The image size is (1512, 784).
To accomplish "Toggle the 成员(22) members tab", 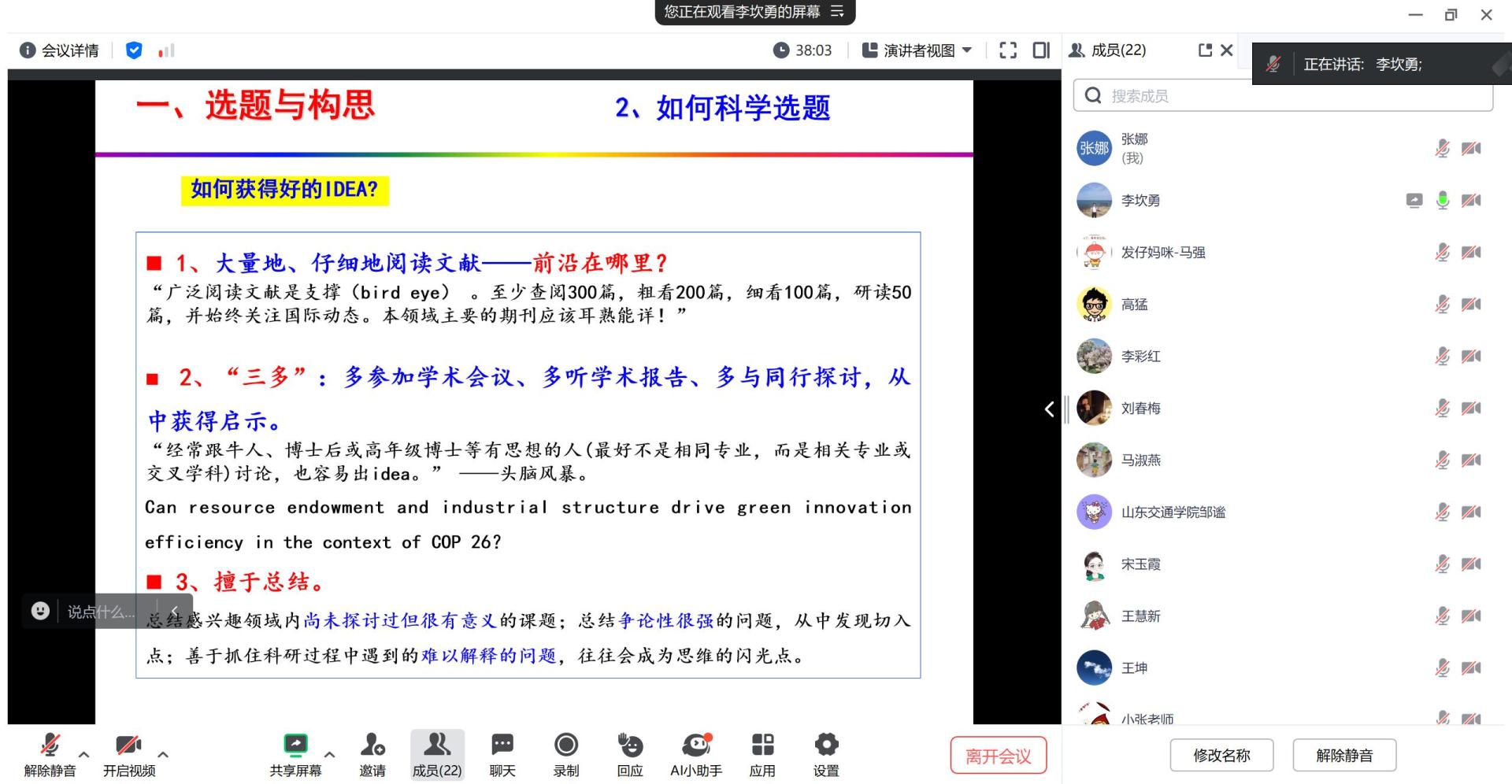I will (x=437, y=754).
